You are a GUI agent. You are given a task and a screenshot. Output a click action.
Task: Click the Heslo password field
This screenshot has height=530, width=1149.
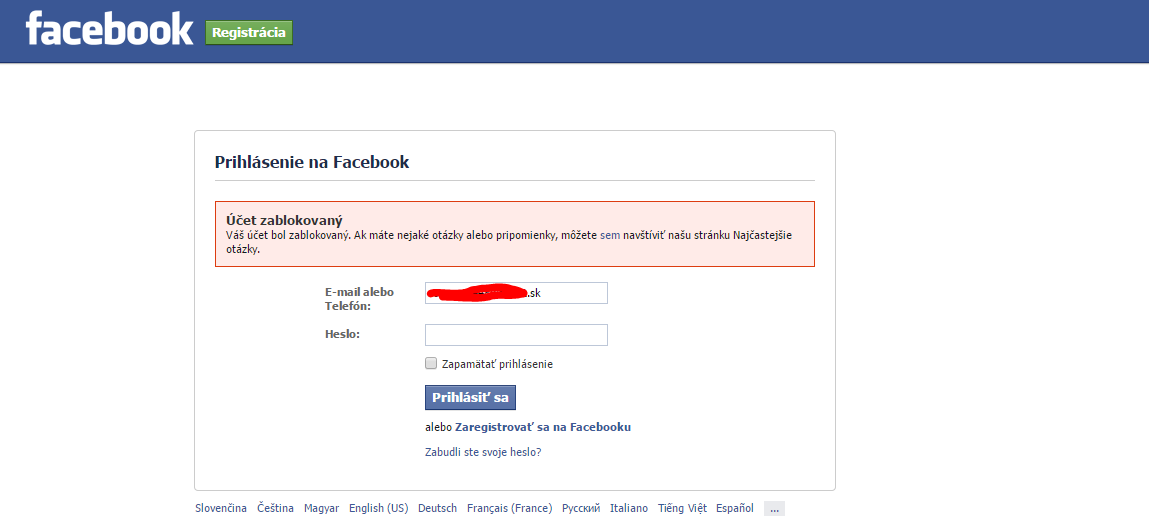[x=516, y=335]
